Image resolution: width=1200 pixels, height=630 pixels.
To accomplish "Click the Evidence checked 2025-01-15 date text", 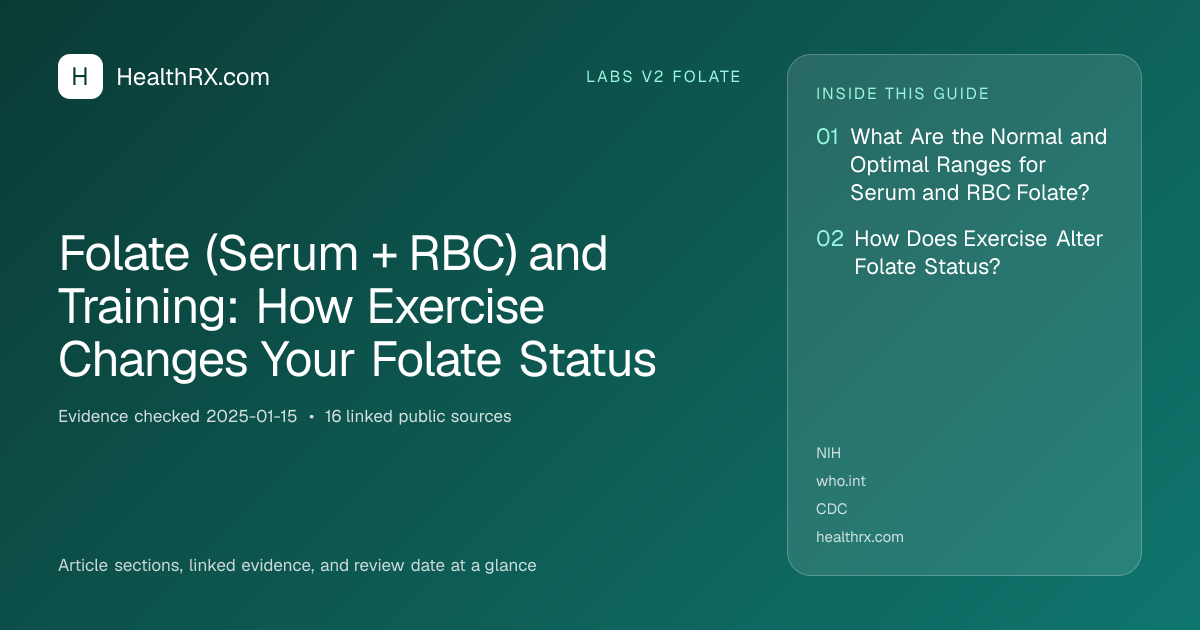I will click(178, 417).
